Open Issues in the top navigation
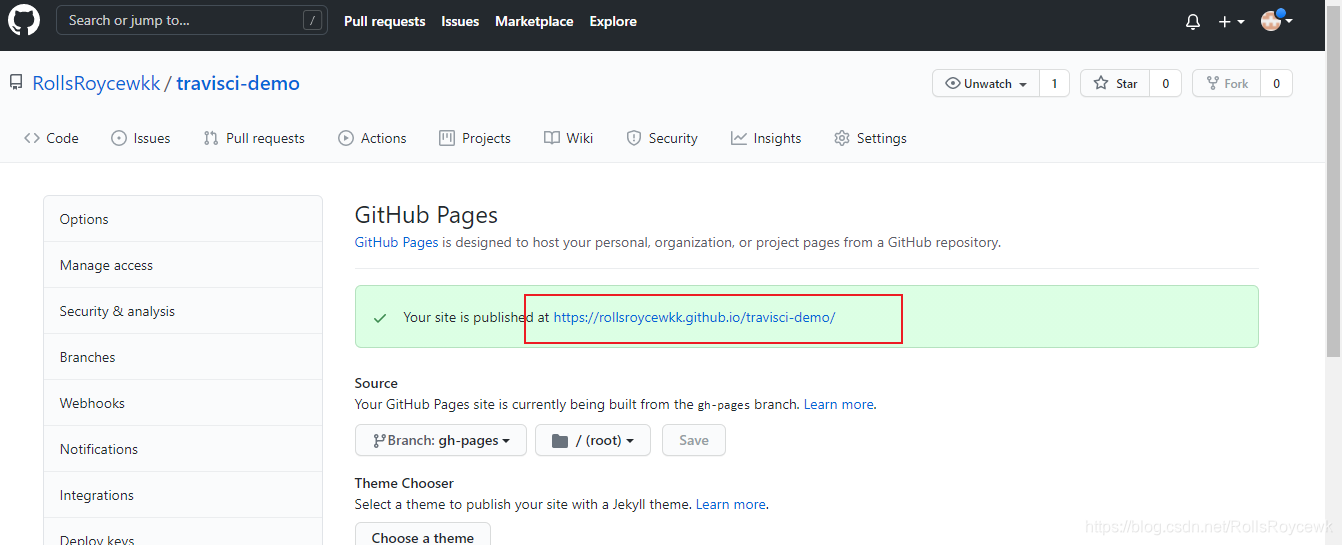Image resolution: width=1342 pixels, height=545 pixels. pos(460,21)
